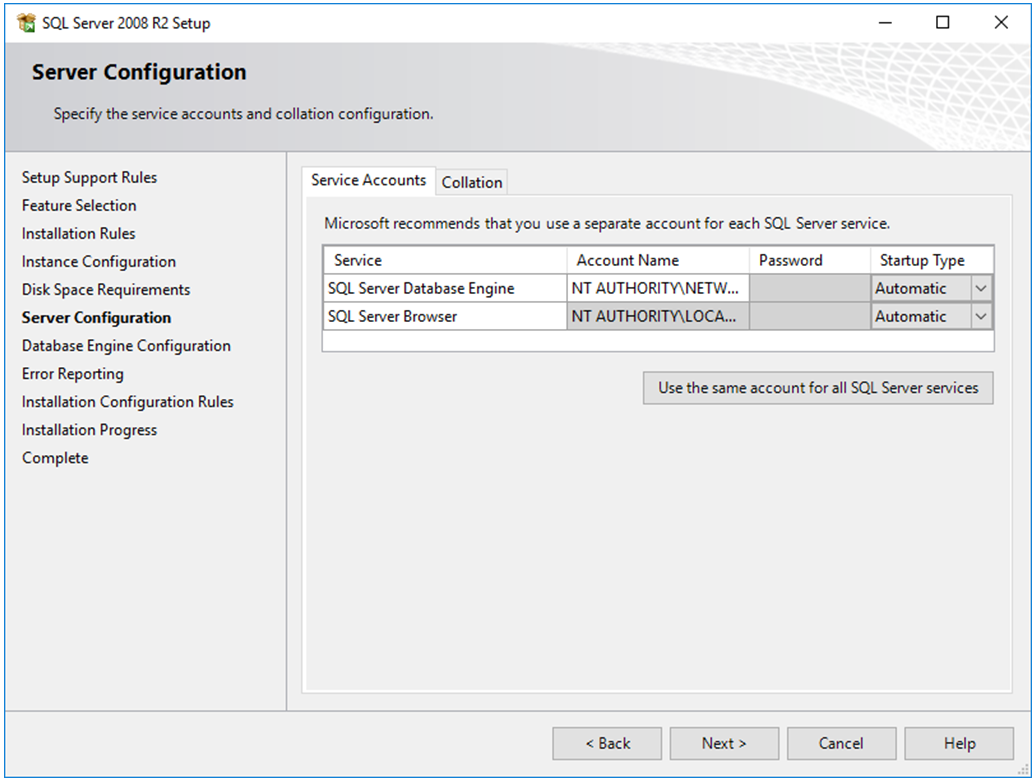The width and height of the screenshot is (1036, 781).
Task: Select Feature Selection step in sidebar
Action: click(x=79, y=205)
